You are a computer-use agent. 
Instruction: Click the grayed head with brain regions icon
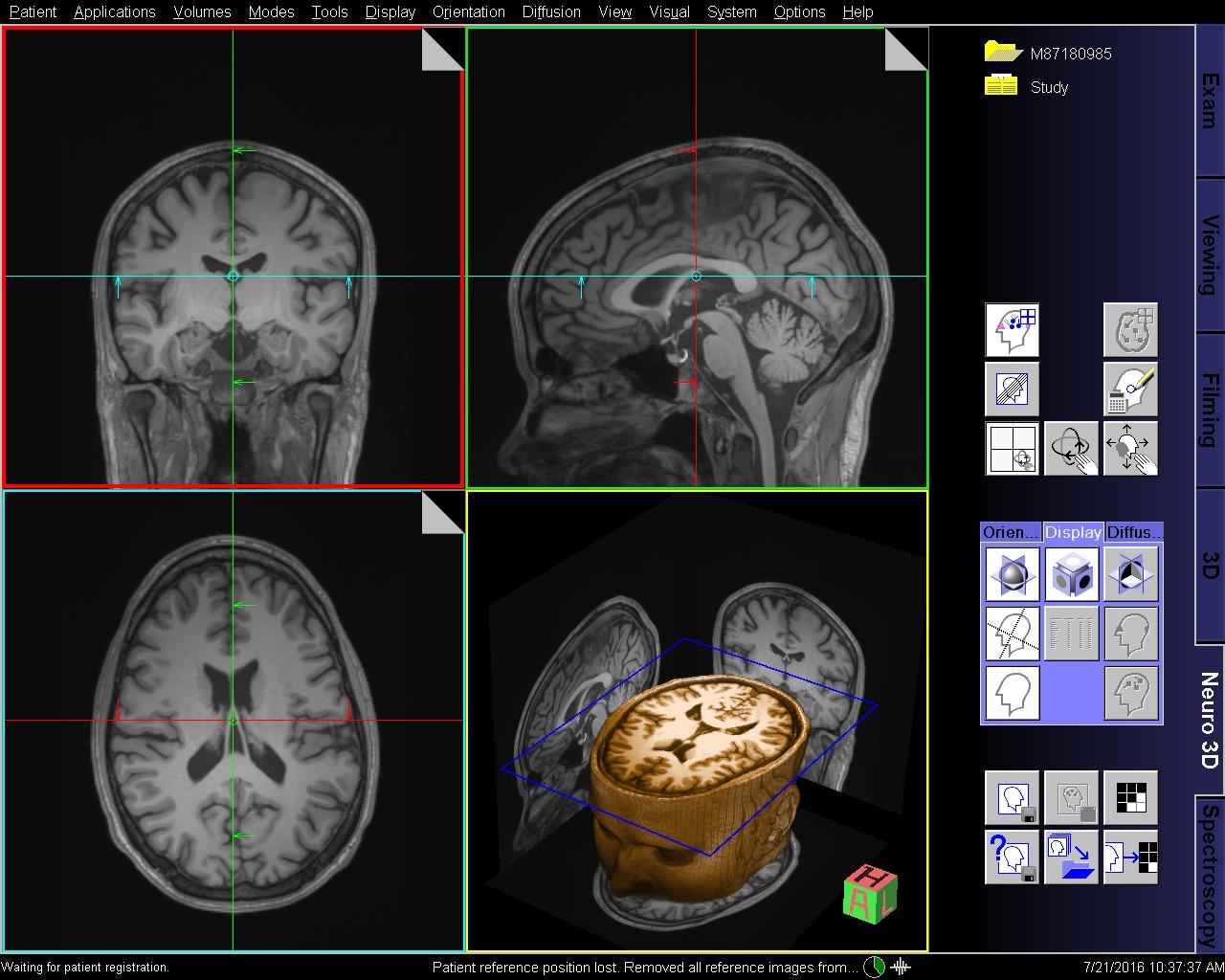tap(1130, 692)
